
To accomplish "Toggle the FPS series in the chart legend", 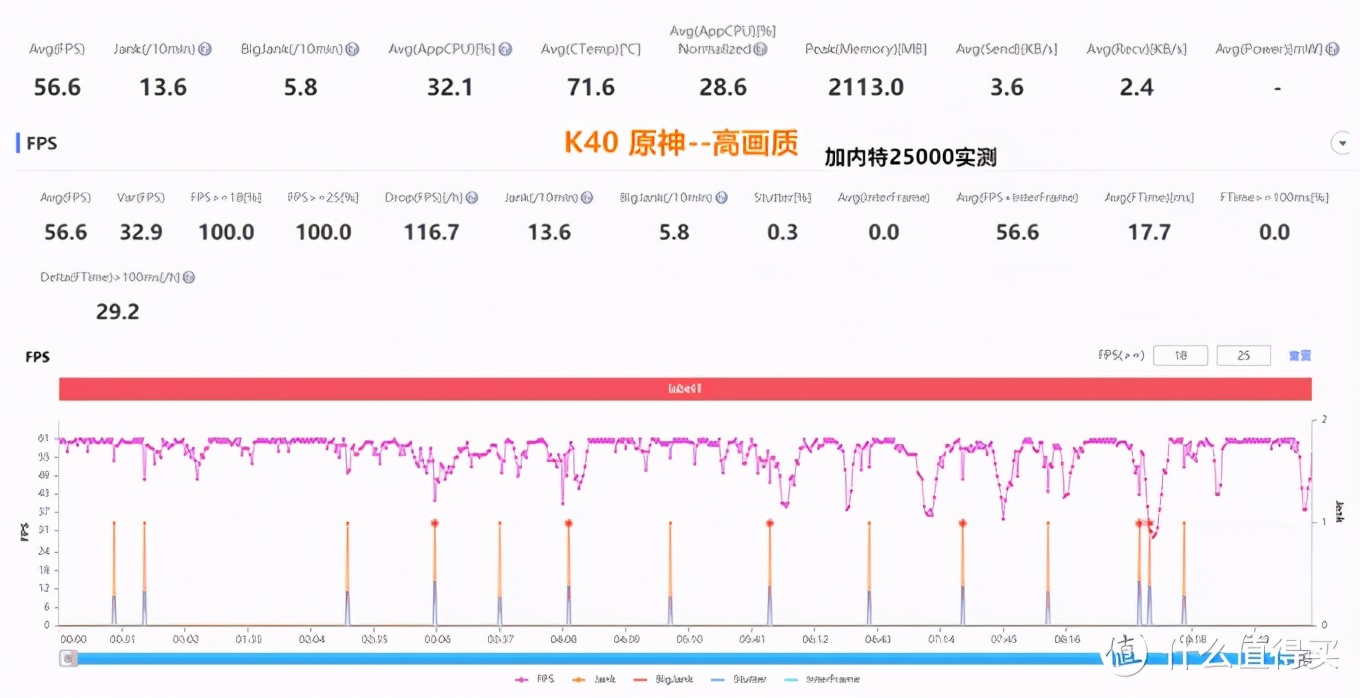I will pyautogui.click(x=535, y=679).
